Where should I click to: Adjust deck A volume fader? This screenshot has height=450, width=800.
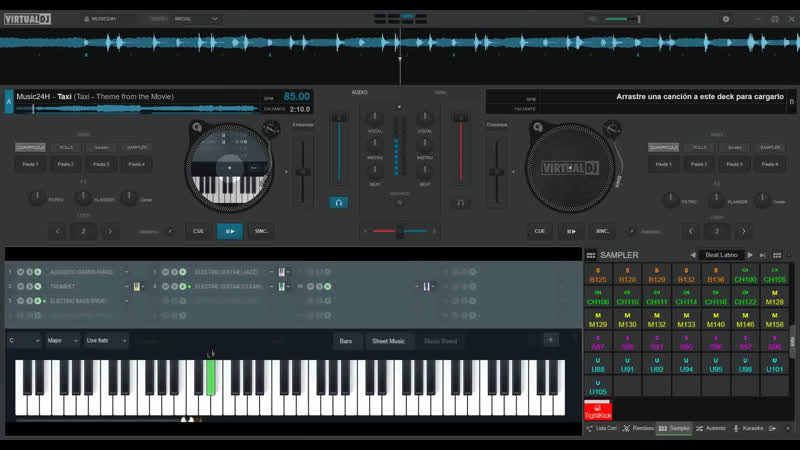[339, 118]
